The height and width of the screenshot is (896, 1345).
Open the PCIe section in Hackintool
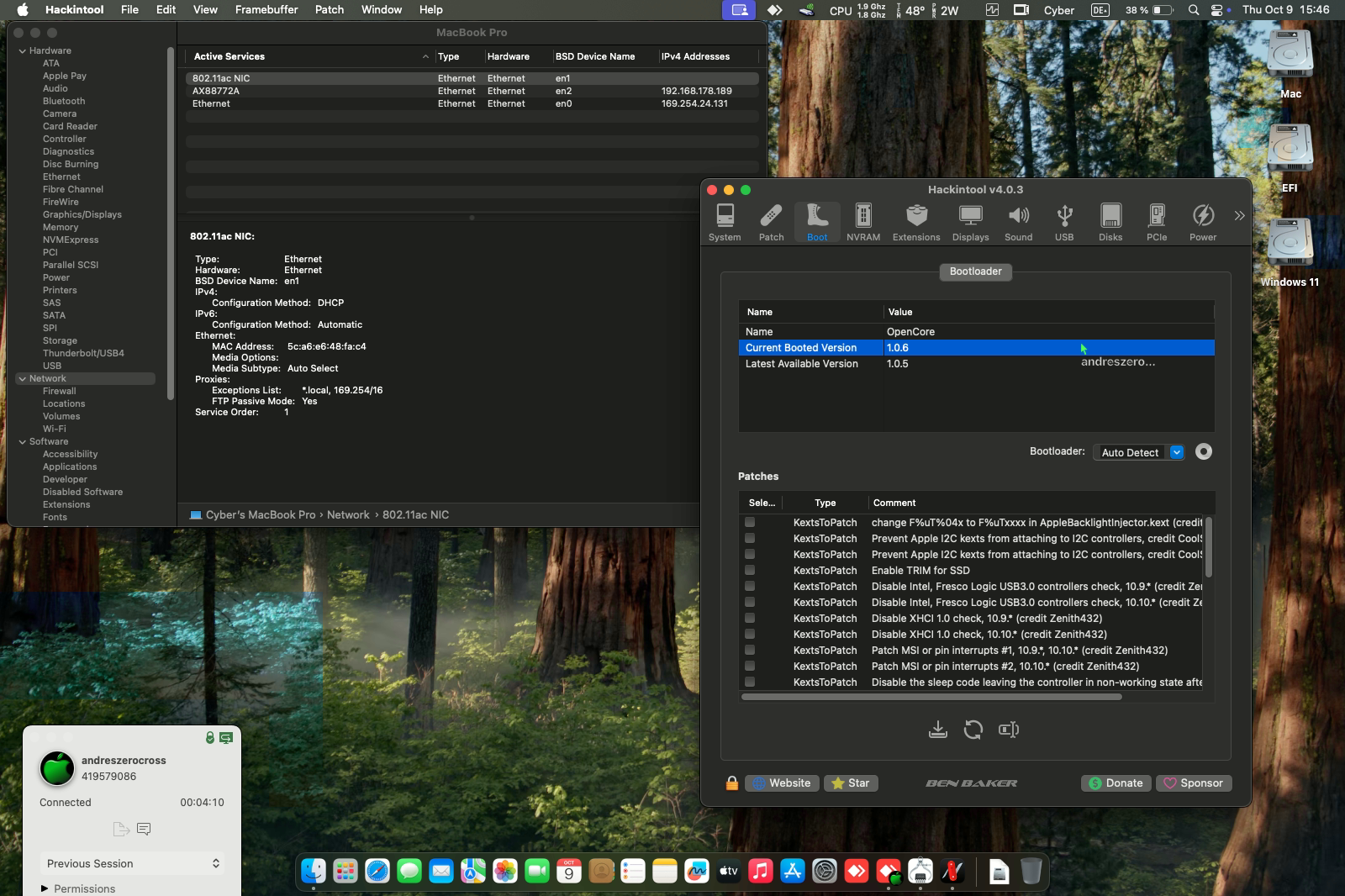1157,223
